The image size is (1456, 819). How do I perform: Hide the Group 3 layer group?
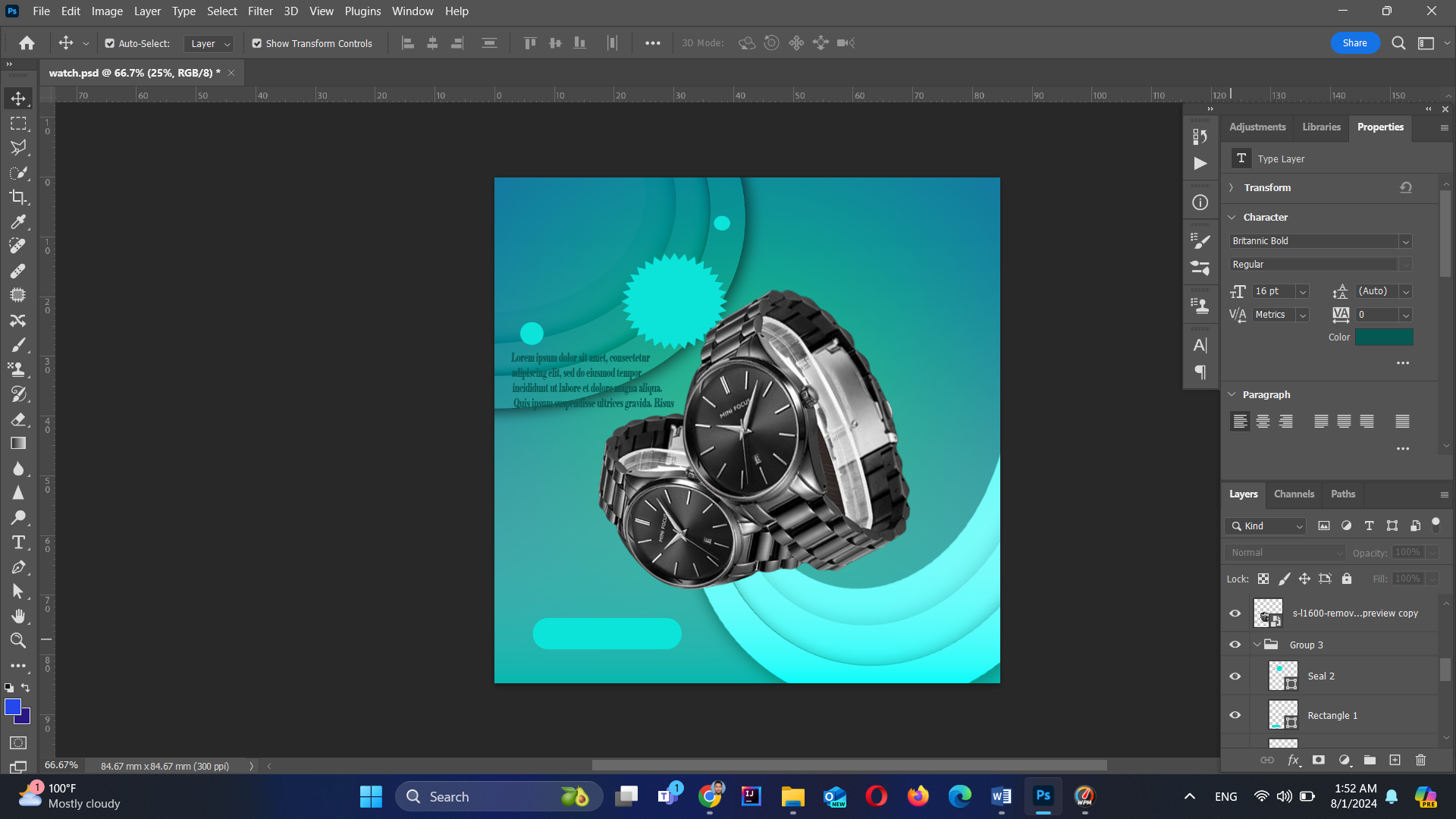(1235, 645)
